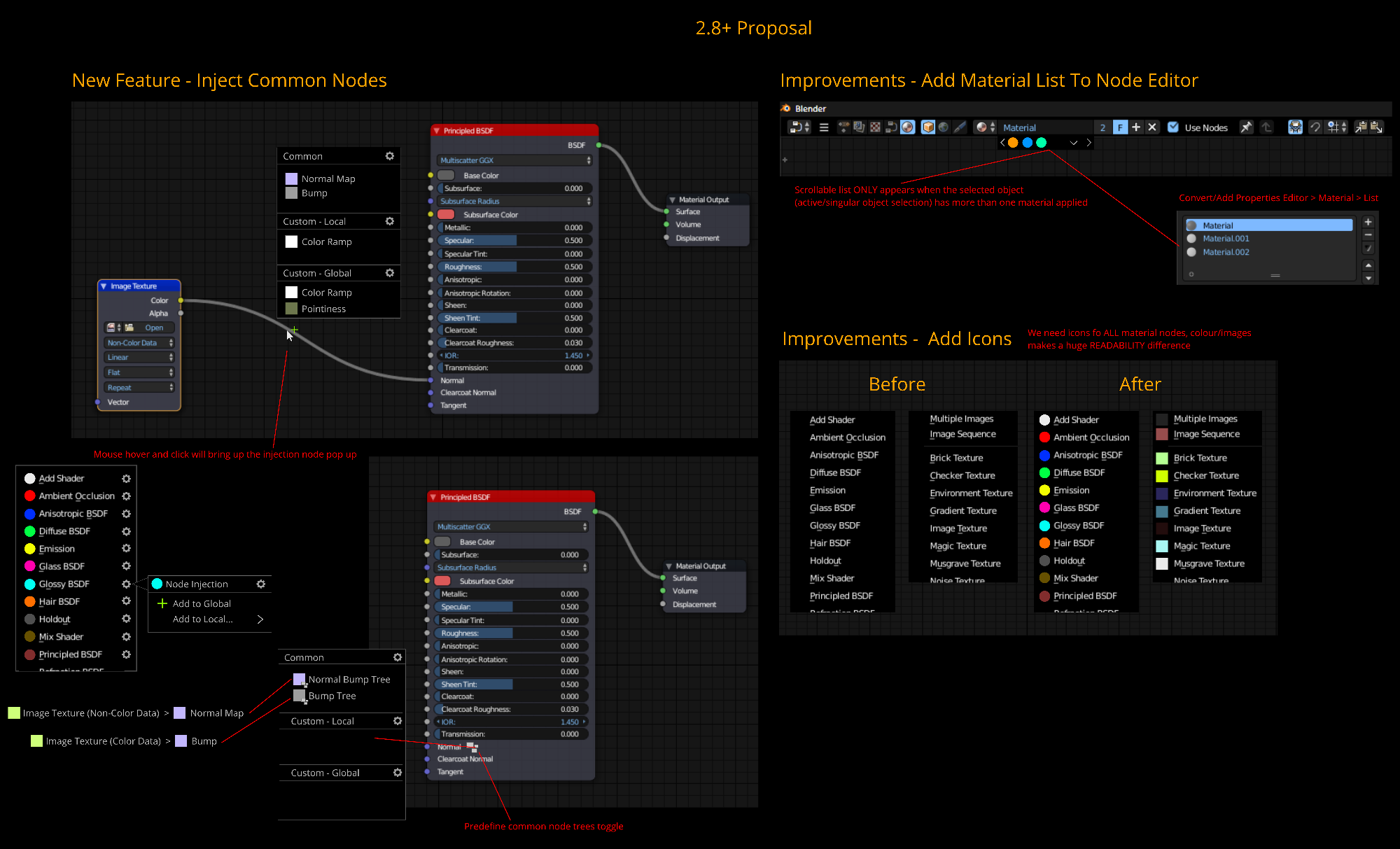Choose object shader type cube icon
This screenshot has height=849, width=1400.
[x=928, y=127]
